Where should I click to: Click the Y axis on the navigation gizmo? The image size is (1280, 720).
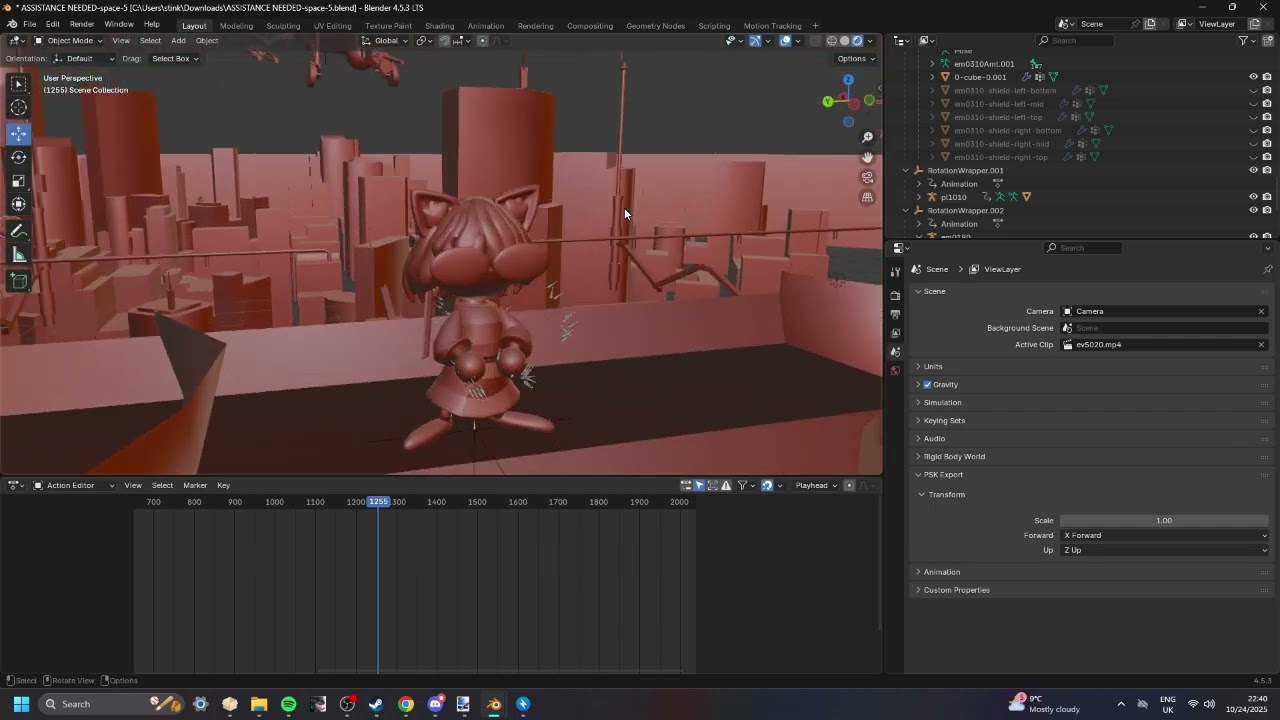click(828, 101)
